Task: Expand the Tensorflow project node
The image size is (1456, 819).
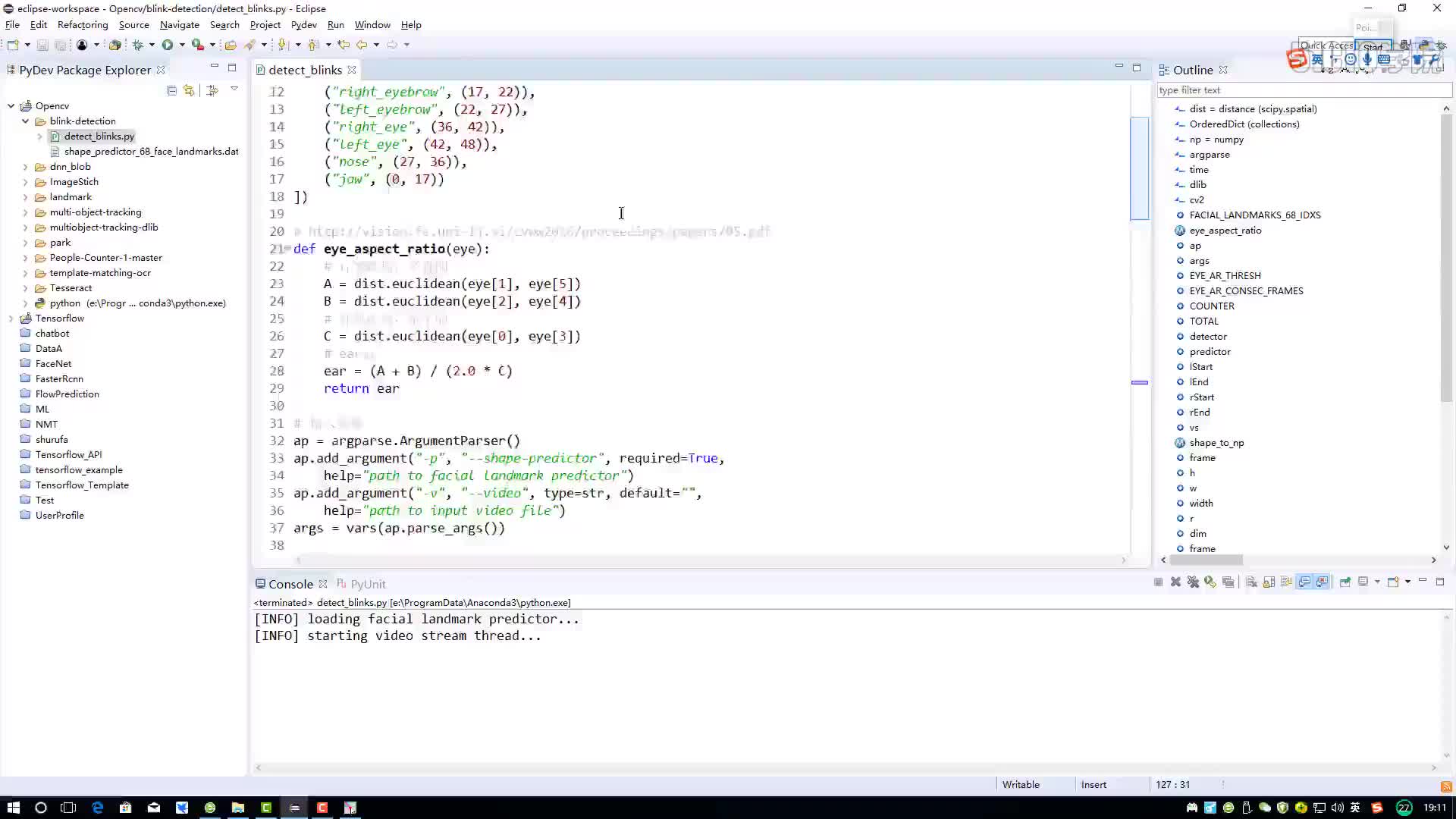Action: pyautogui.click(x=11, y=318)
